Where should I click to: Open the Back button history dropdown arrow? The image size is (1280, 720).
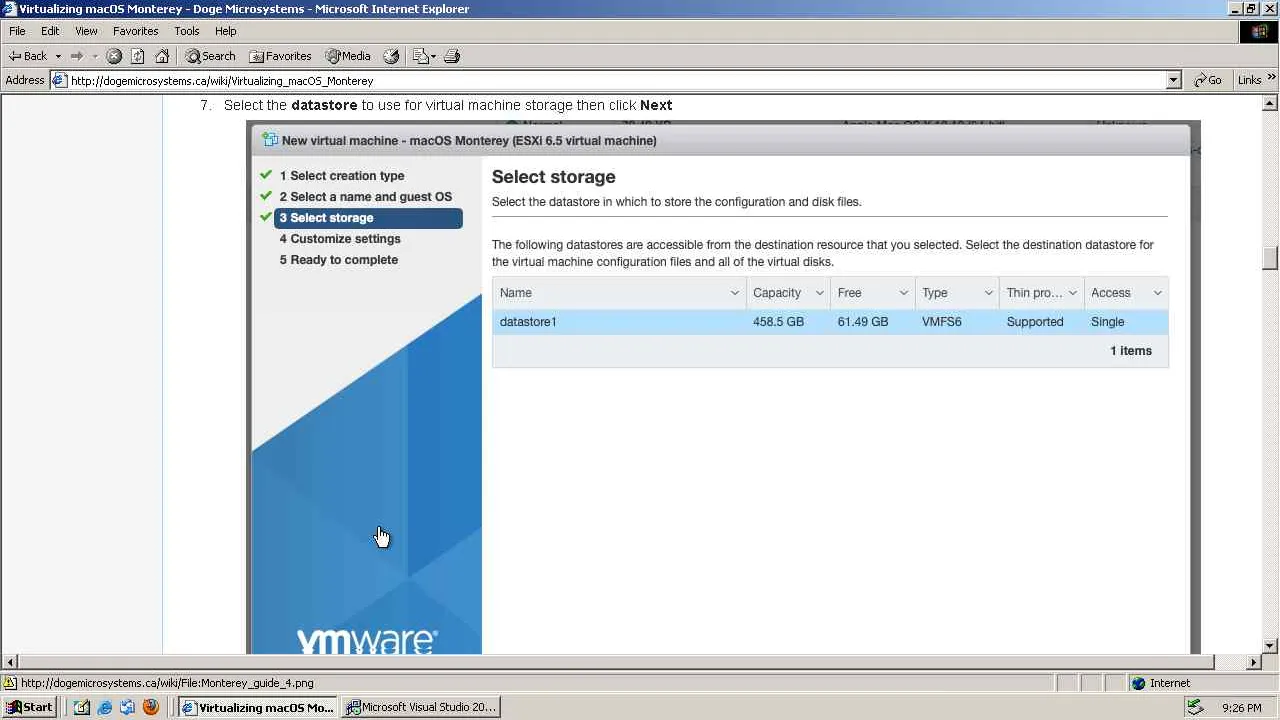click(58, 56)
